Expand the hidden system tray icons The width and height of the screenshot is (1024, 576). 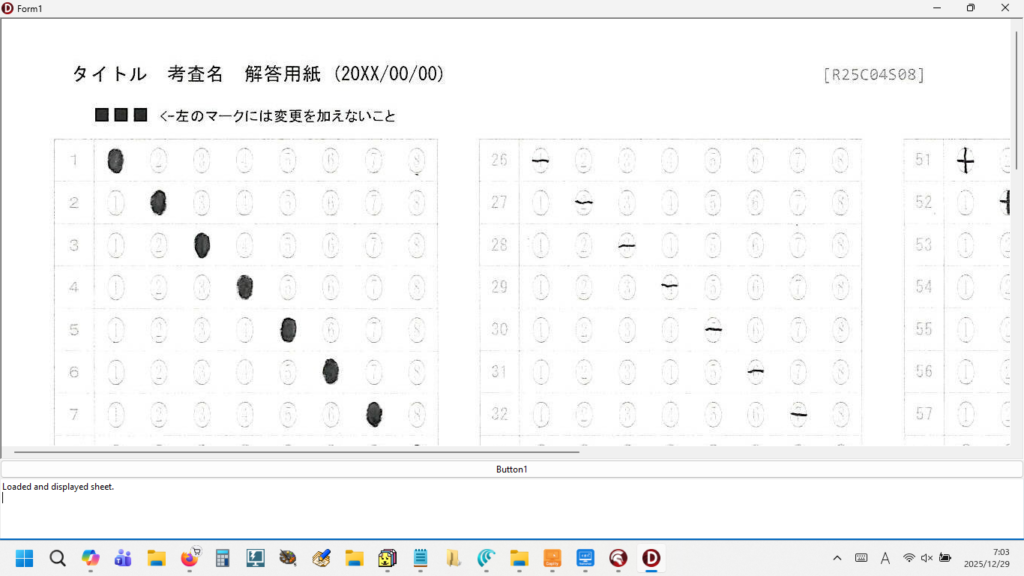pos(837,558)
